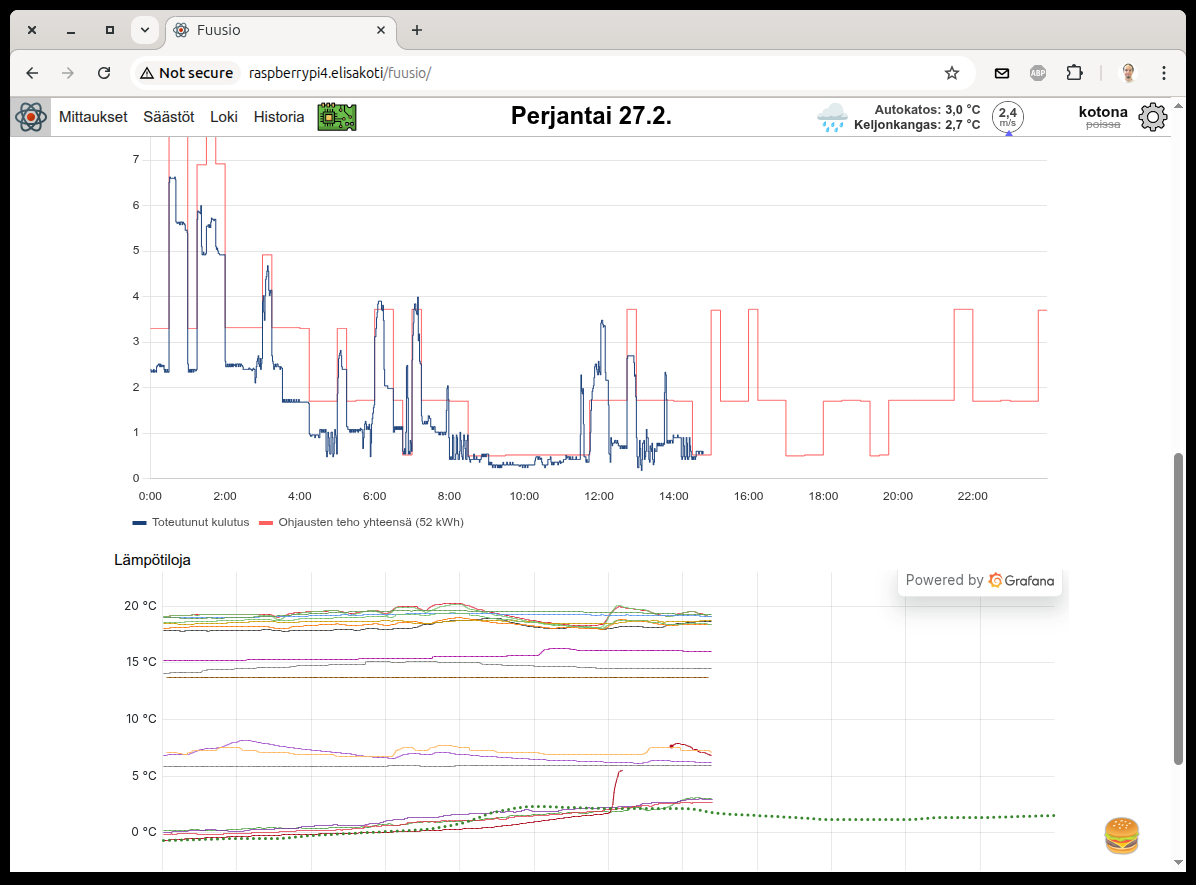
Task: Open the browser Extensions puzzle icon
Action: [1074, 73]
